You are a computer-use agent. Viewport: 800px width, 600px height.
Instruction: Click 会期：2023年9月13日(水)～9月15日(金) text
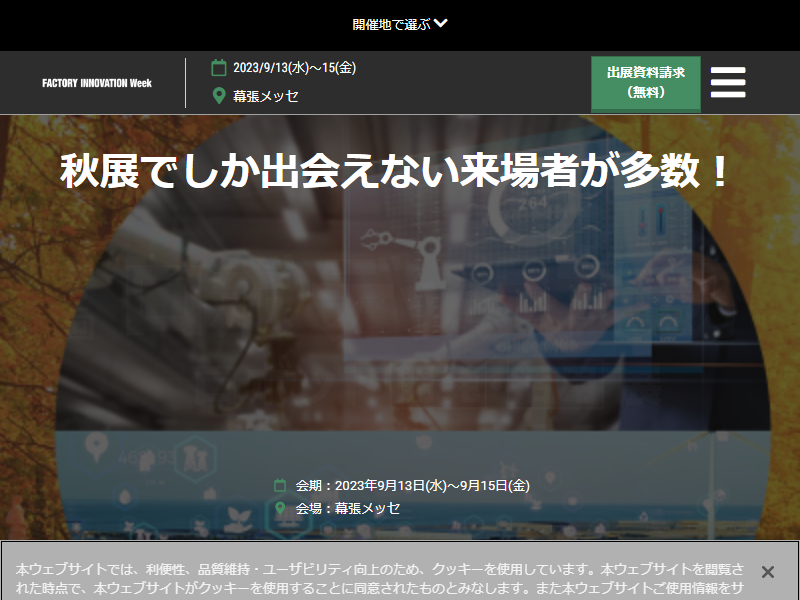(413, 485)
